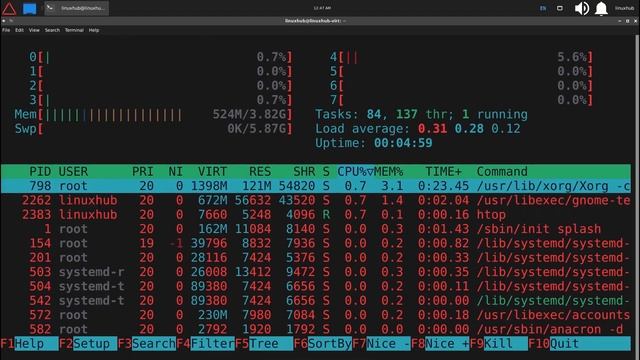Image resolution: width=640 pixels, height=360 pixels.
Task: Select the accounts process row PID 572
Action: point(316,315)
